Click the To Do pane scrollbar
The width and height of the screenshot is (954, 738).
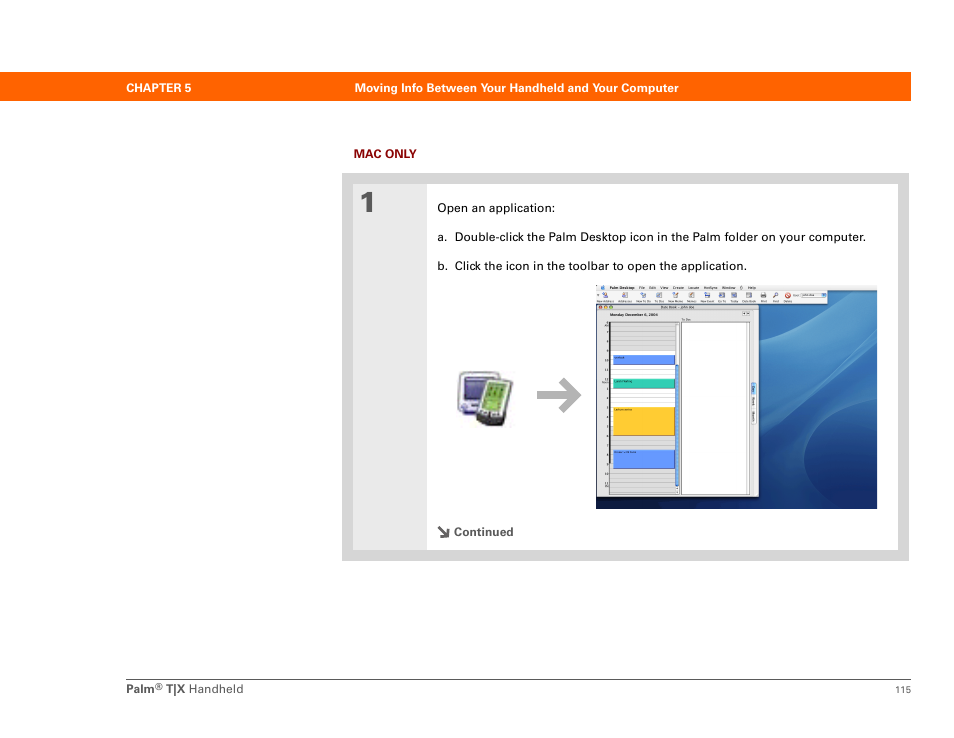749,408
